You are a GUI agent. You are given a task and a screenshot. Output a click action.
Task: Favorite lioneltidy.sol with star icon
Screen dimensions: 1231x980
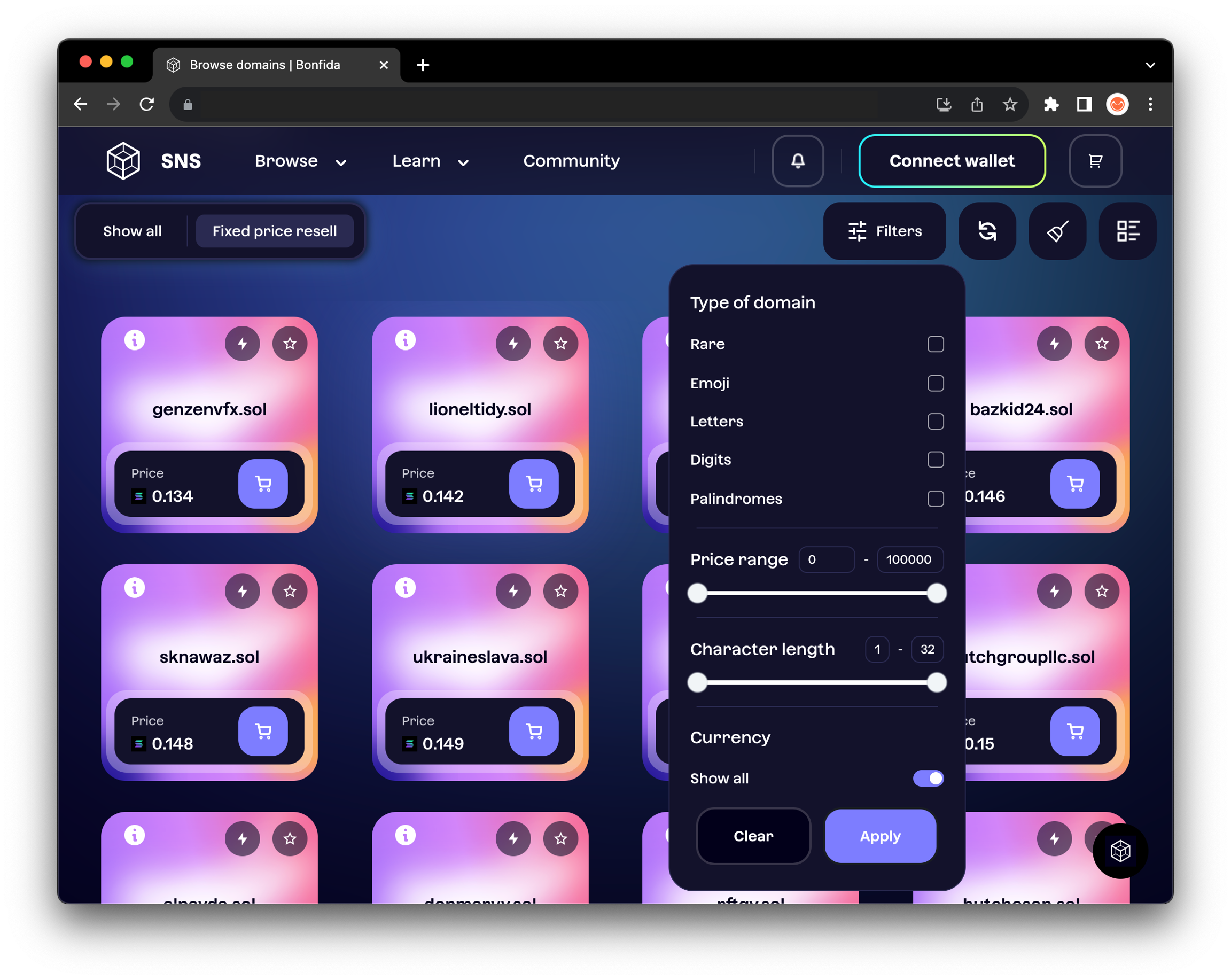[x=560, y=343]
